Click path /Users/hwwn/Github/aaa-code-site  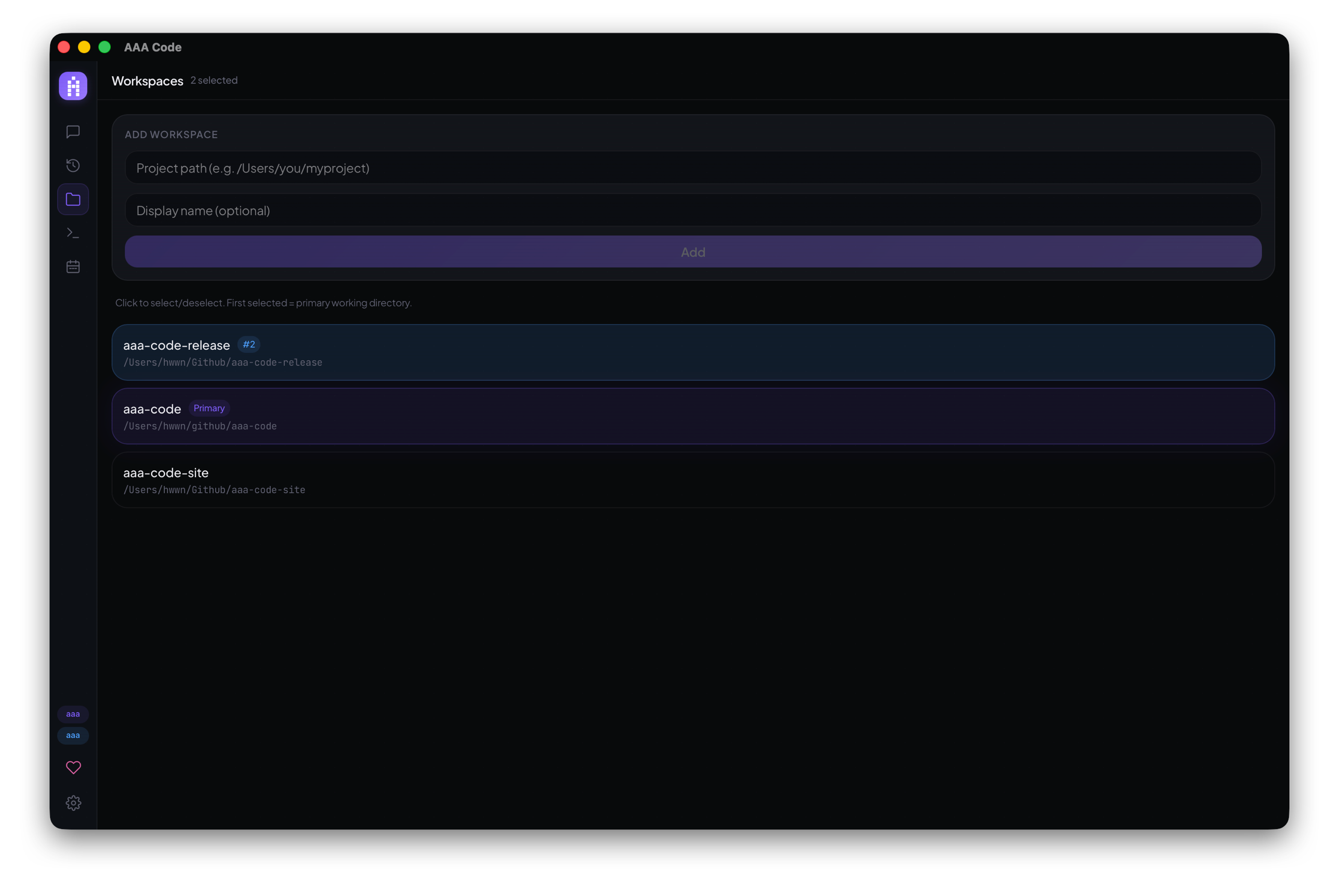pos(214,490)
